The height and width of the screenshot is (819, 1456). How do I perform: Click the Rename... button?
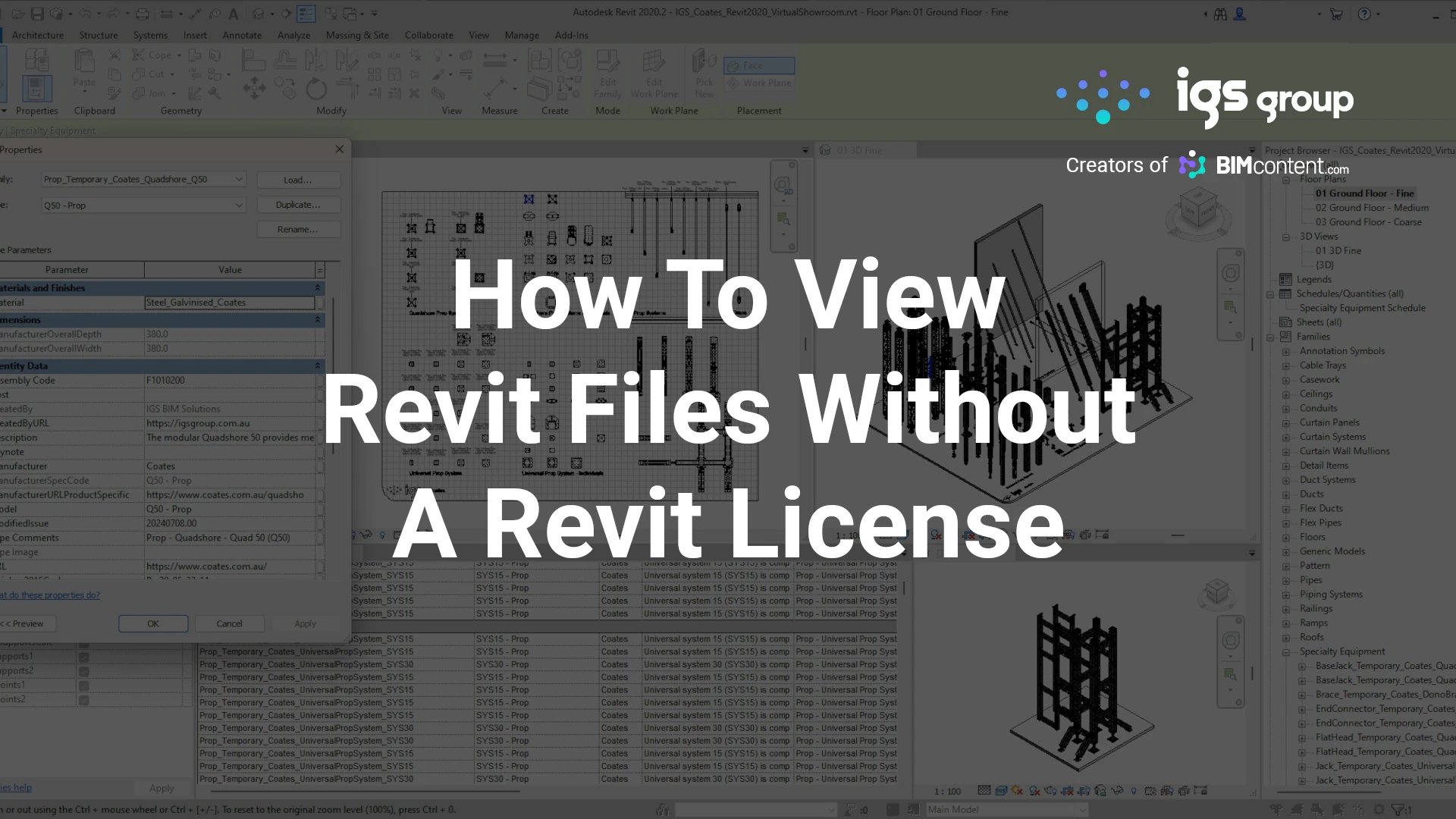[298, 229]
